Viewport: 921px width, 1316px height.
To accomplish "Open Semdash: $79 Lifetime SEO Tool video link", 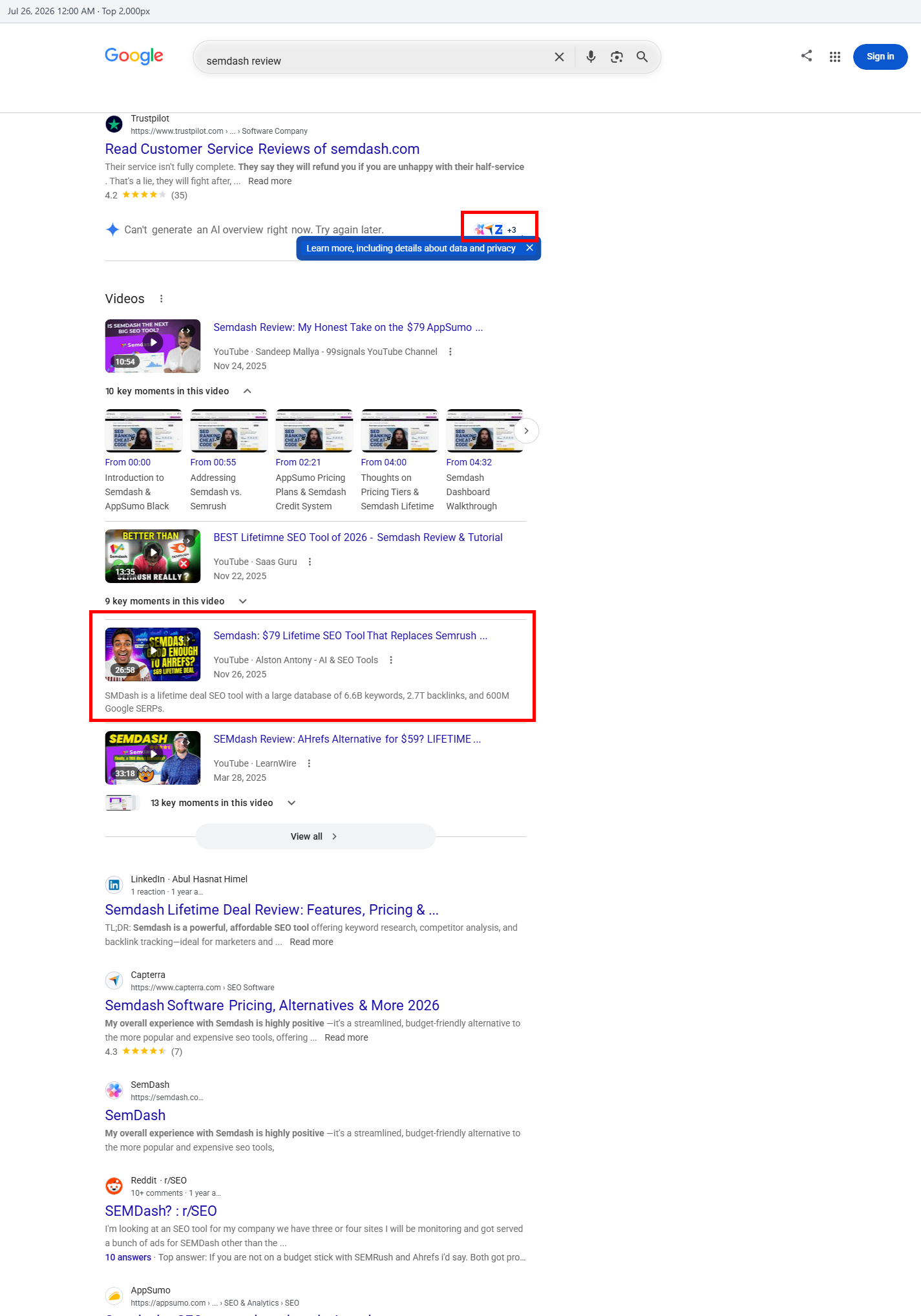I will (350, 635).
